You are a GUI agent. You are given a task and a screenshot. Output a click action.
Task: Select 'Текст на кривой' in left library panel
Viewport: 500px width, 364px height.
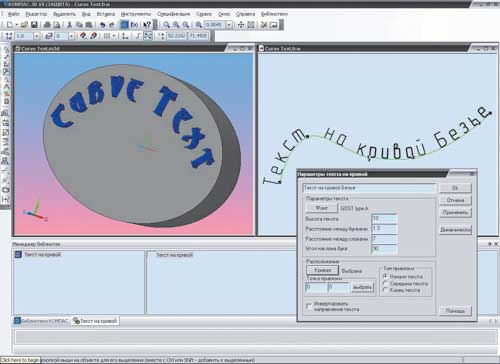click(x=42, y=255)
